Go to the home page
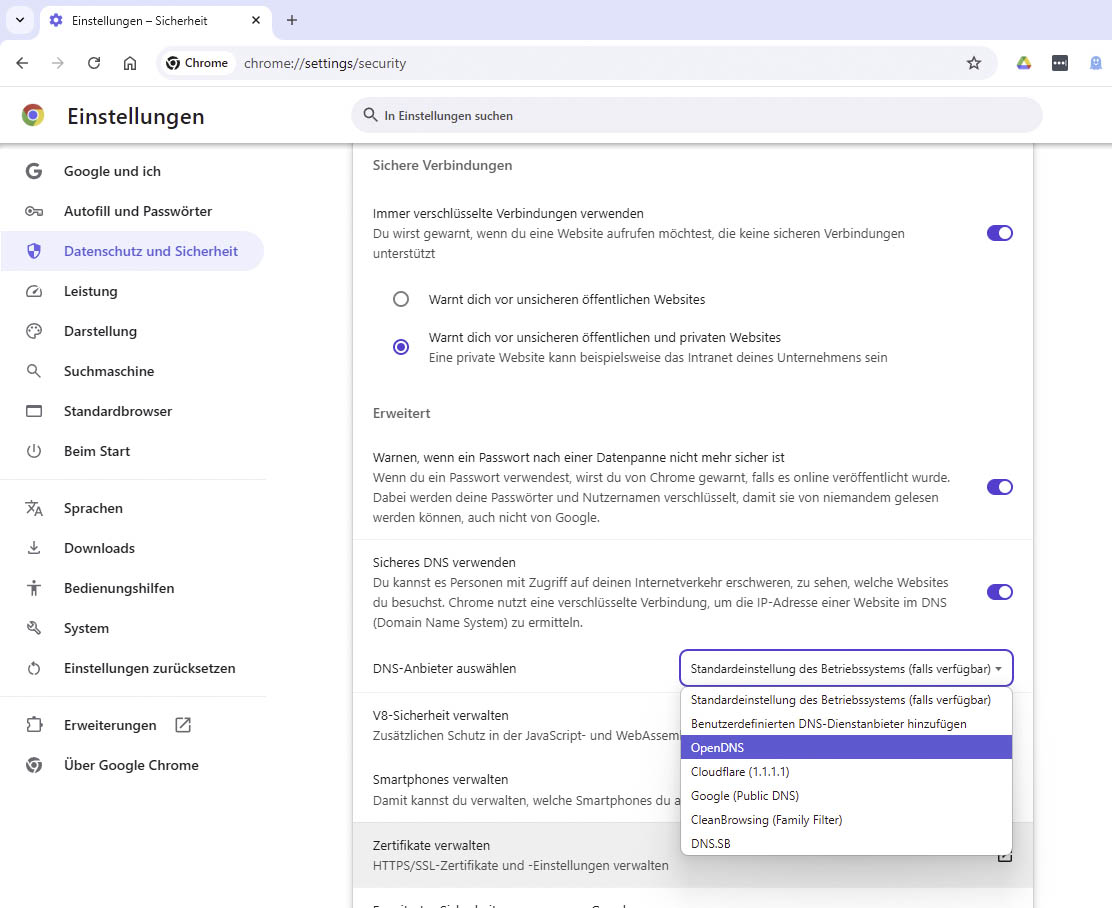Viewport: 1112px width, 908px height. pos(130,63)
